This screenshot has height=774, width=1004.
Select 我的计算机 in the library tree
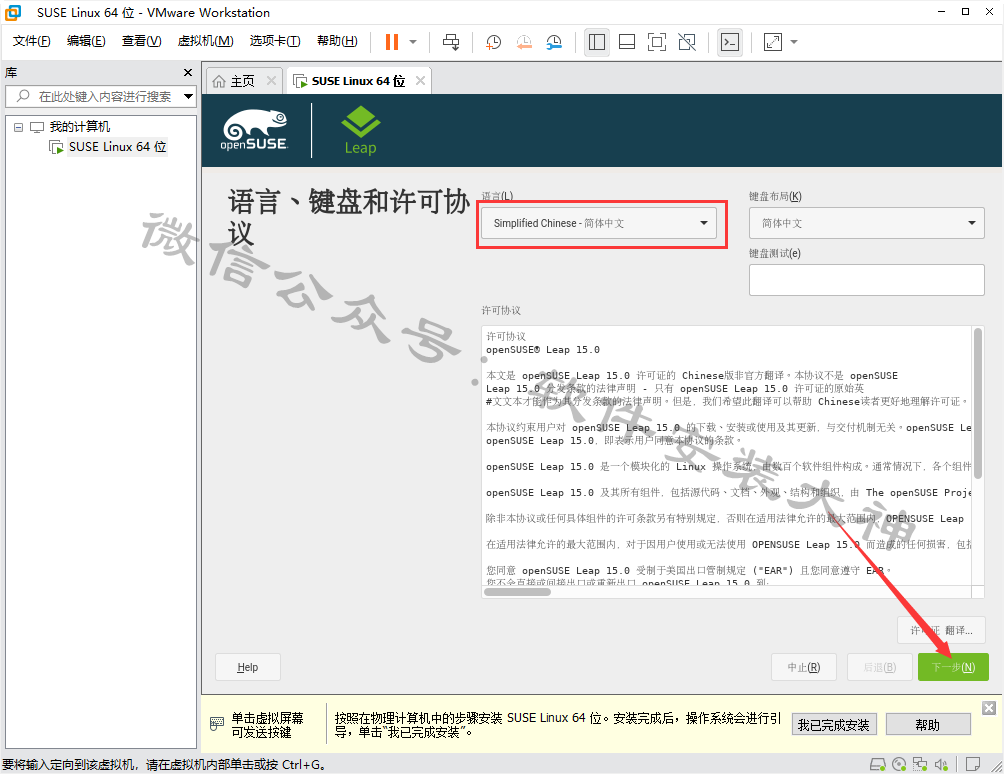pyautogui.click(x=79, y=127)
